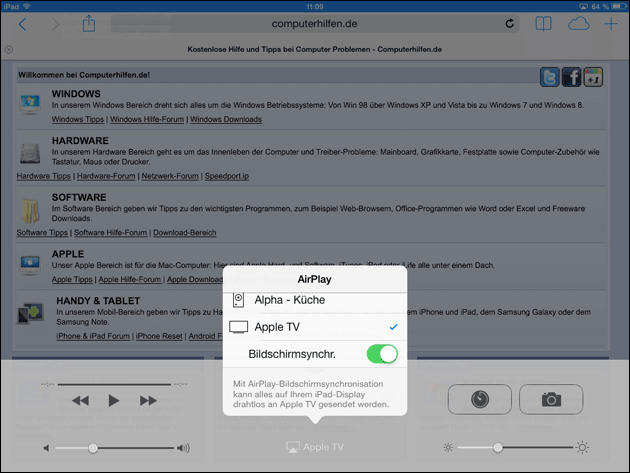Open the Hardware Tipps link

[43, 176]
